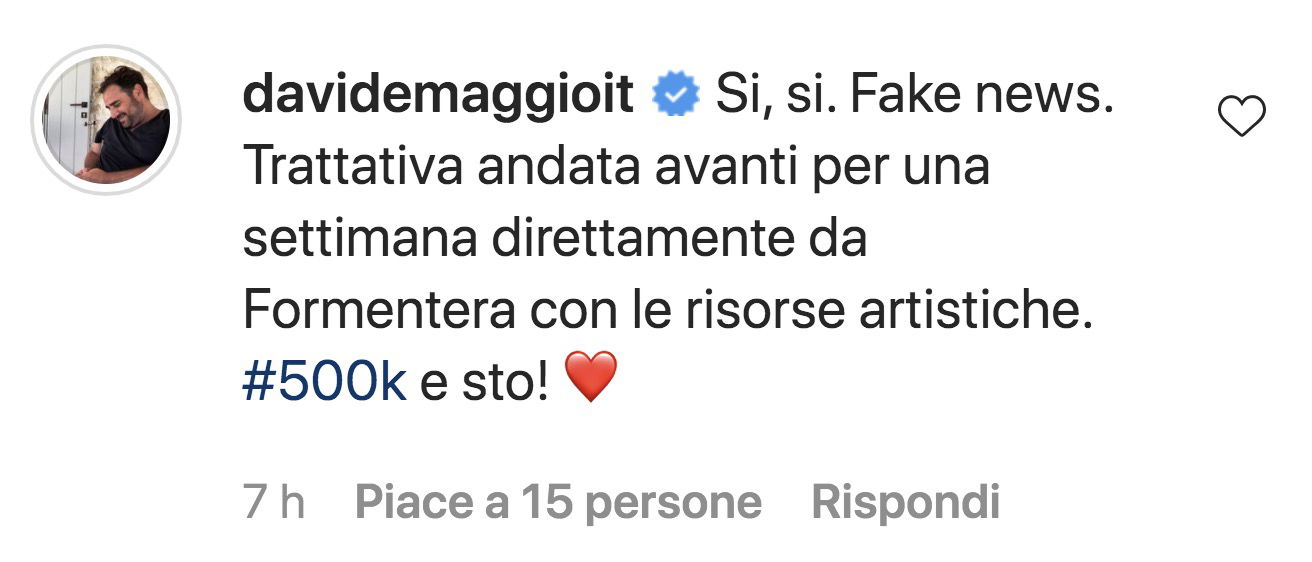Open davidemaggioit's profile picture
Screen dimensions: 1312x562
[x=106, y=119]
